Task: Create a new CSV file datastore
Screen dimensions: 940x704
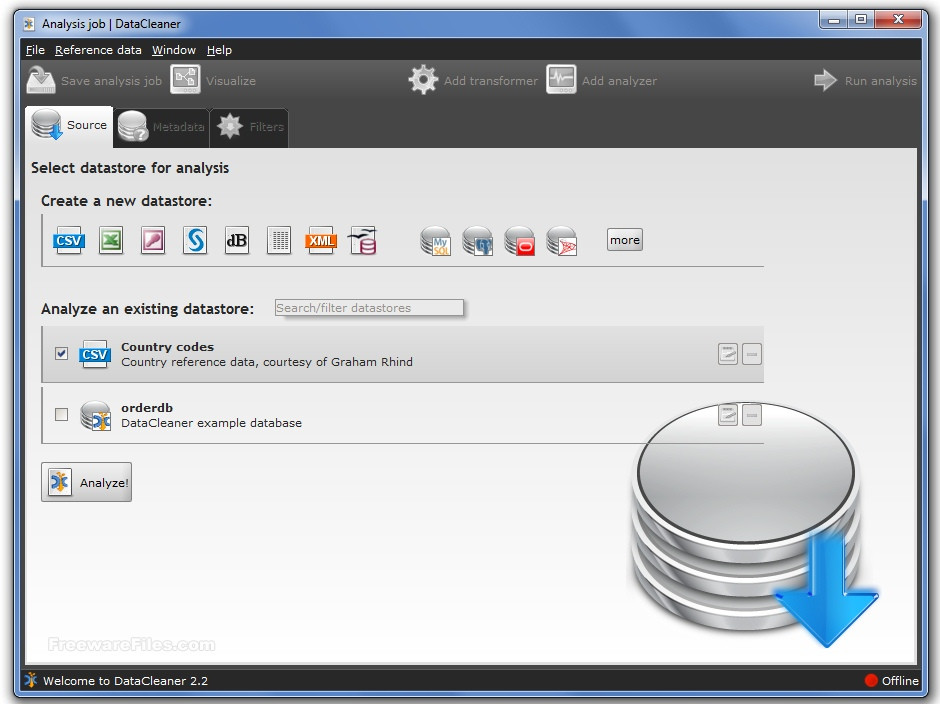Action: [x=69, y=240]
